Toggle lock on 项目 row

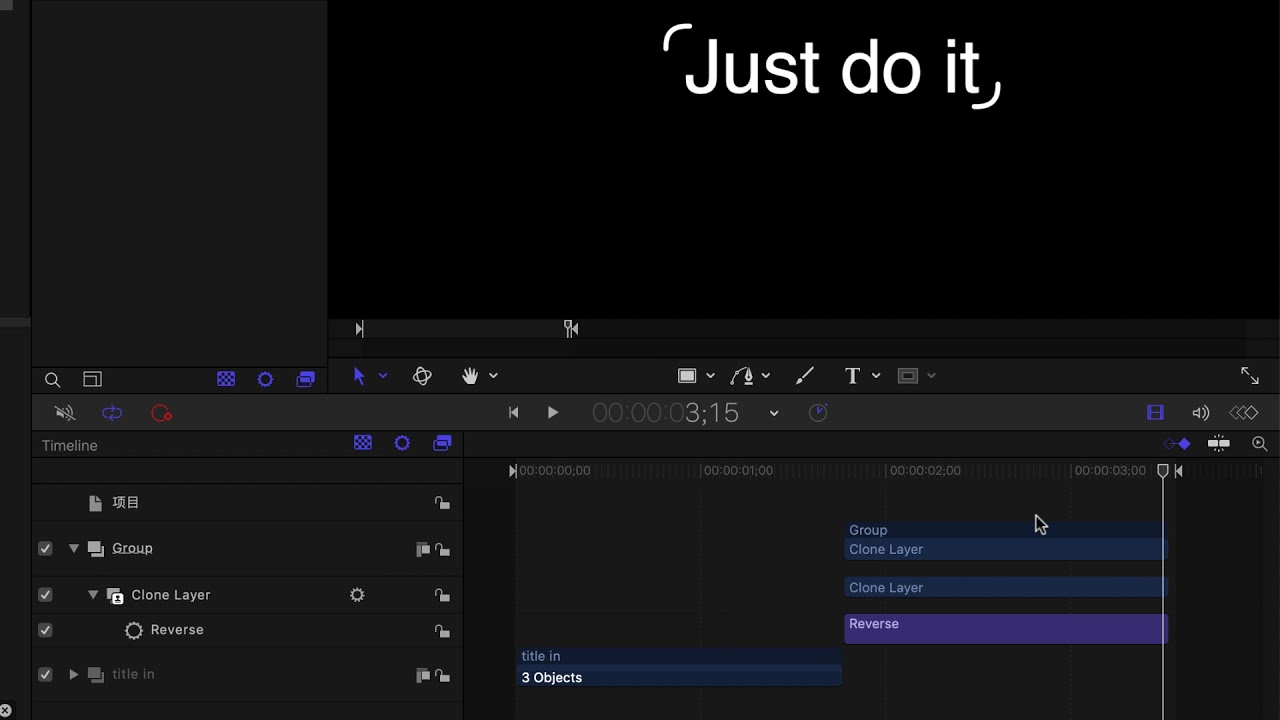coord(442,503)
